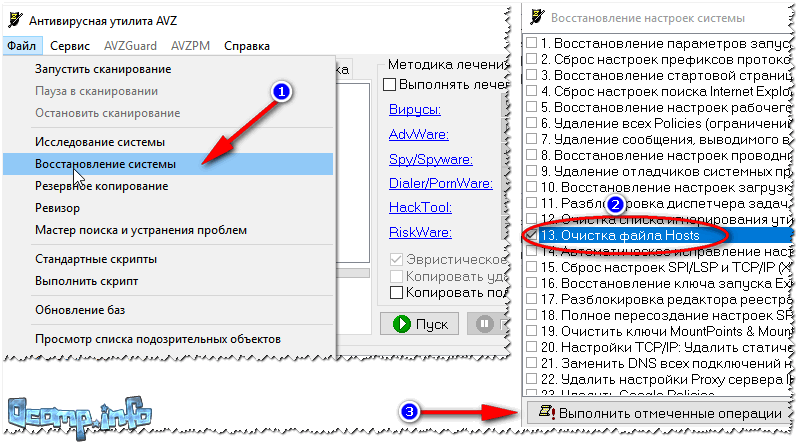Check item 19 Очистить ключи MountPoints
This screenshot has width=804, height=443.
[x=532, y=331]
